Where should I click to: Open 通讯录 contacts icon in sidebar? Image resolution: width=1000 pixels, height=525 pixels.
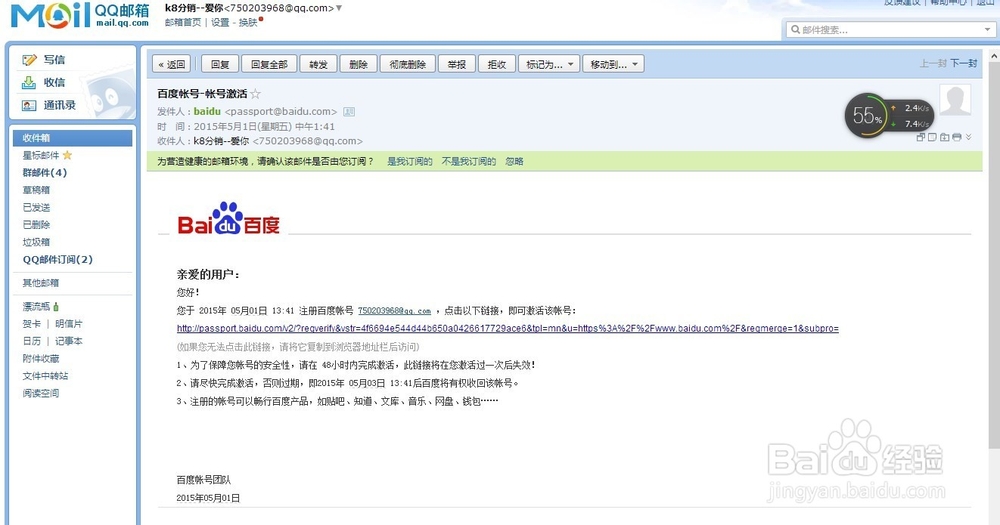pyautogui.click(x=29, y=105)
